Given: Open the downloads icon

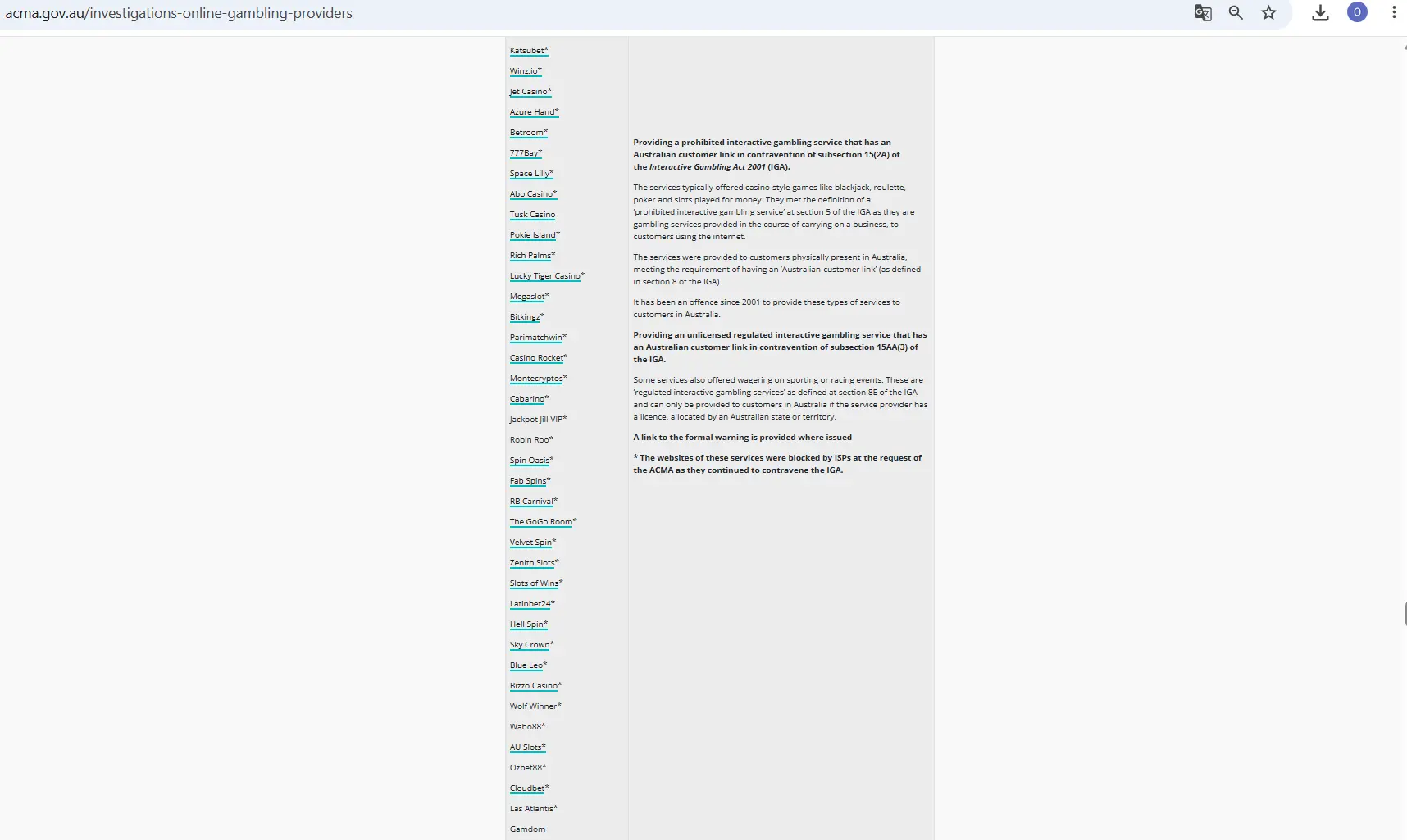Looking at the screenshot, I should click(x=1320, y=12).
